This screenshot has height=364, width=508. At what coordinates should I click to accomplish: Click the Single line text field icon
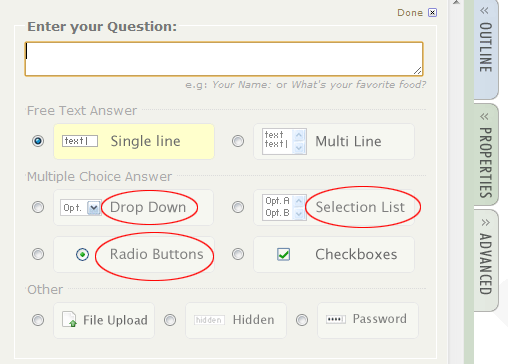[80, 141]
